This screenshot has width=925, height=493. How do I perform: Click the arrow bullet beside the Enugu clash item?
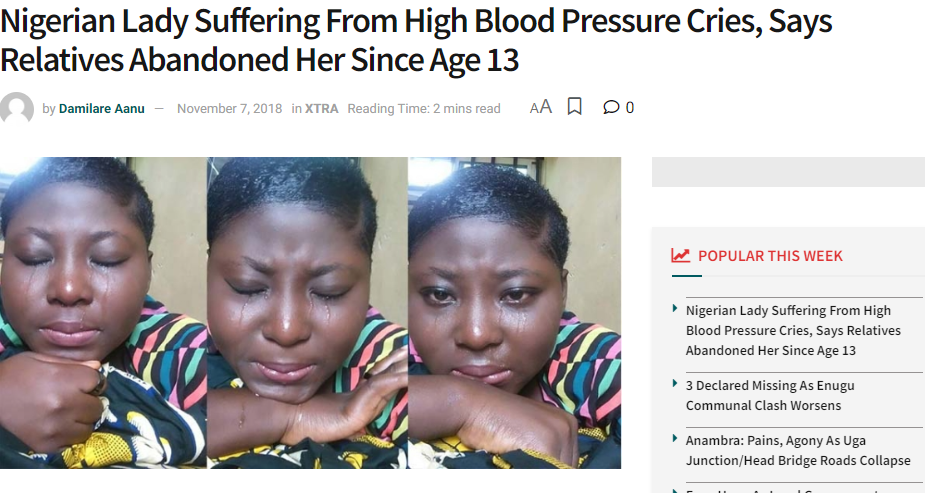[x=676, y=384]
